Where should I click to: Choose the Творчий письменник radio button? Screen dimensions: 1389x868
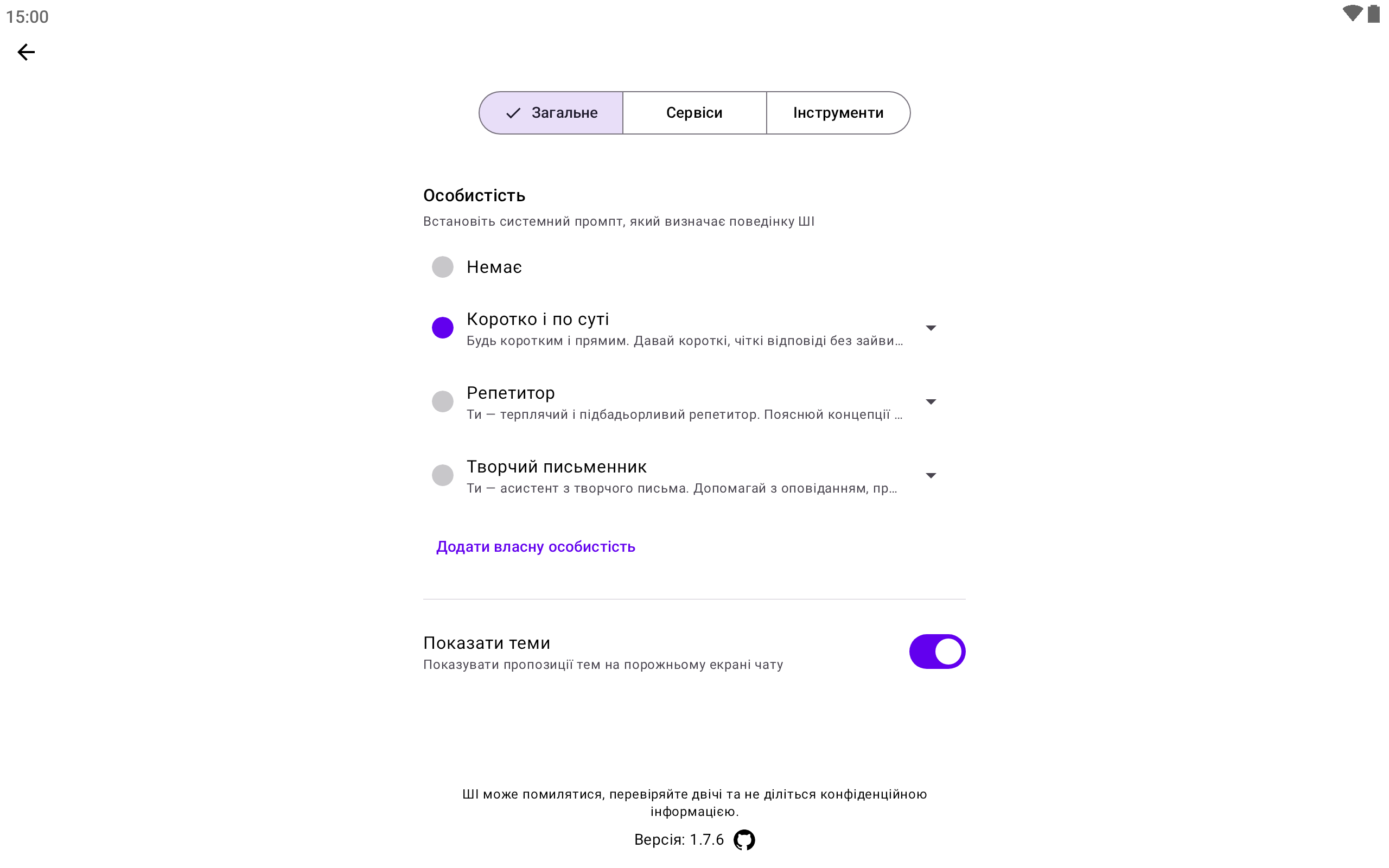[x=443, y=475]
